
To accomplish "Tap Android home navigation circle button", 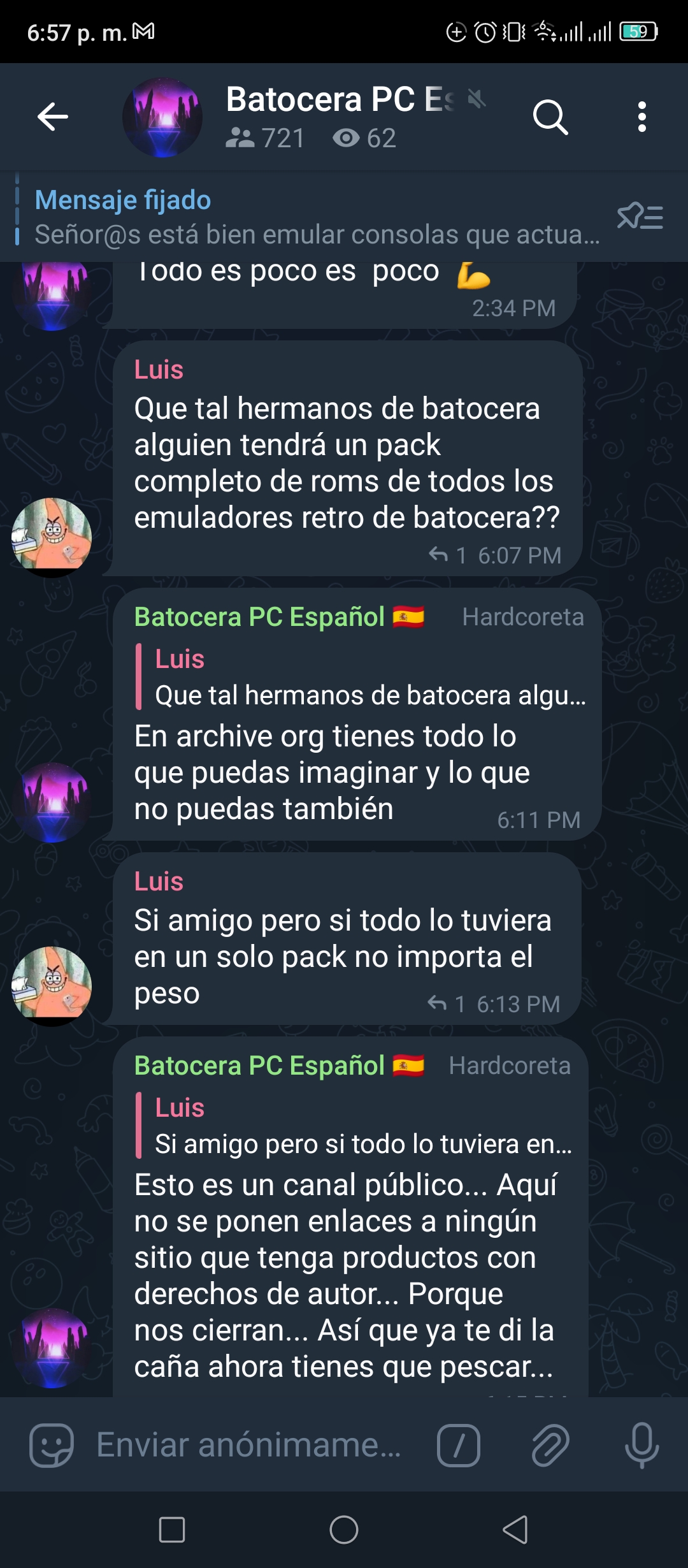I will 344,1530.
